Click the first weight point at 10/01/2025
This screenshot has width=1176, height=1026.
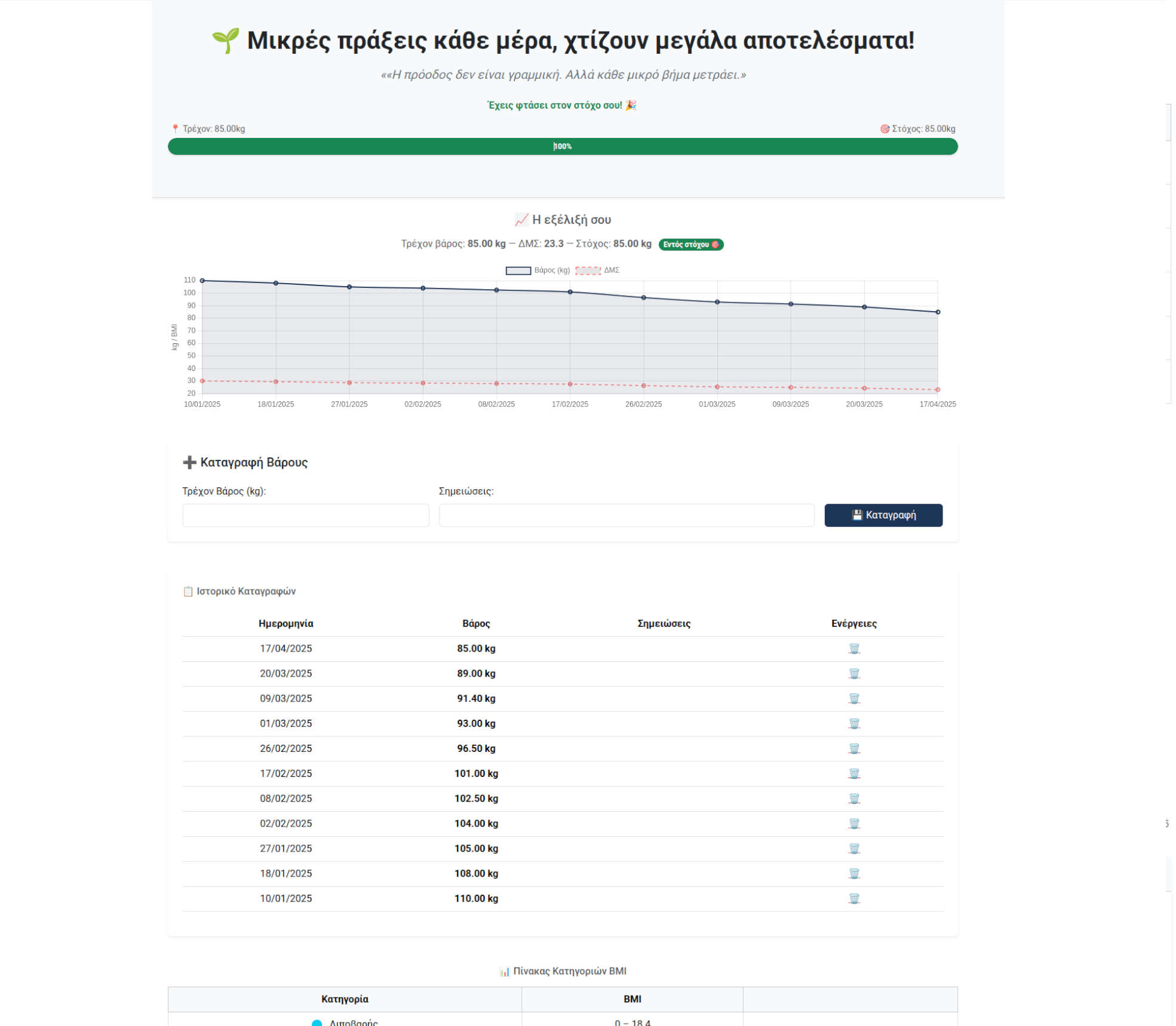[202, 281]
